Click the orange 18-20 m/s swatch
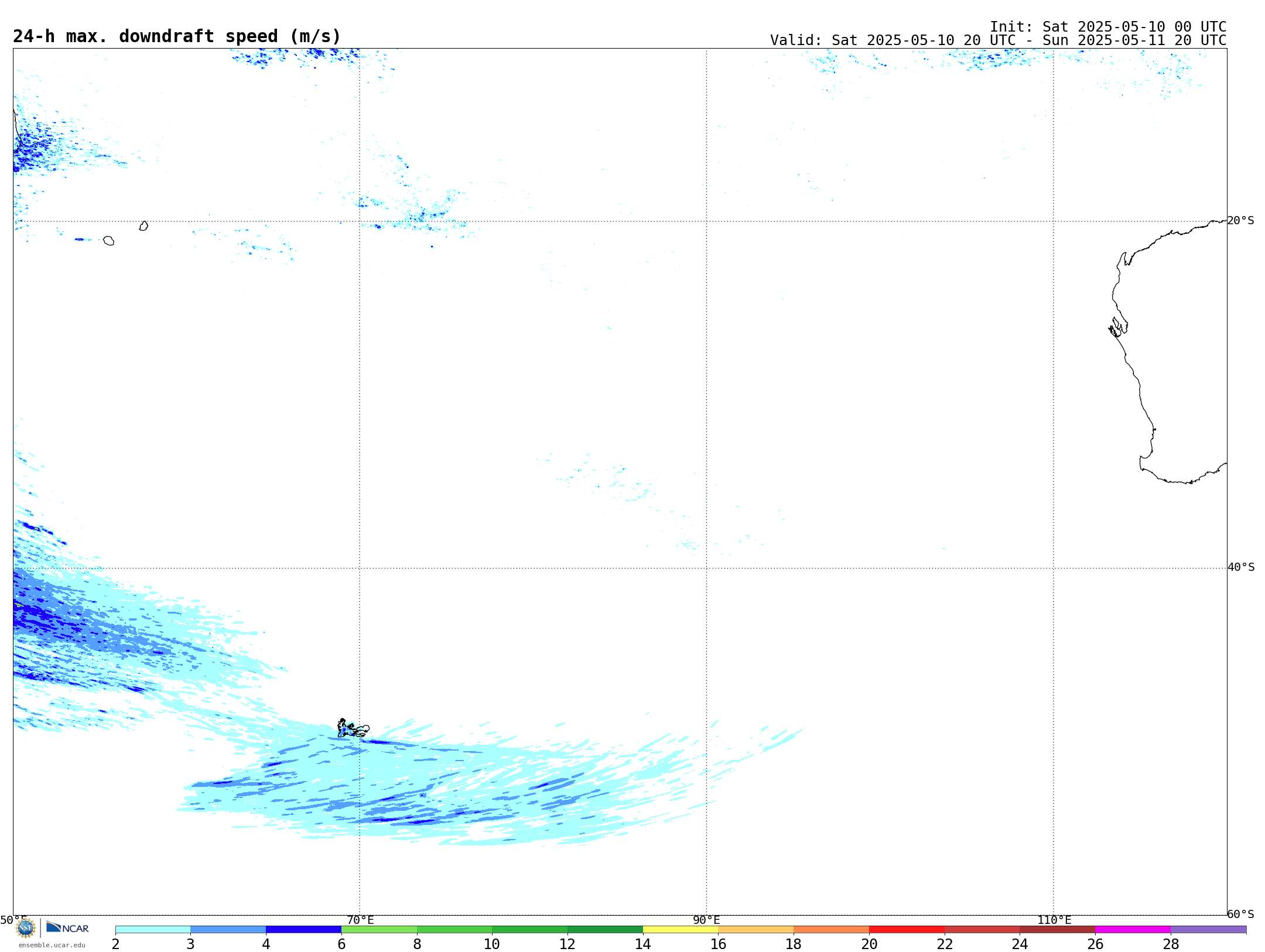The height and width of the screenshot is (952, 1265). [x=832, y=930]
